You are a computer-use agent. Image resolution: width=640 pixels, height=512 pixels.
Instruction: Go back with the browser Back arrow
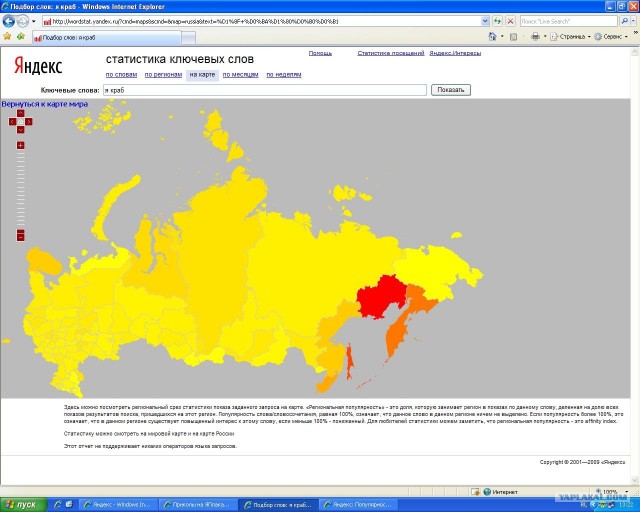tap(9, 21)
